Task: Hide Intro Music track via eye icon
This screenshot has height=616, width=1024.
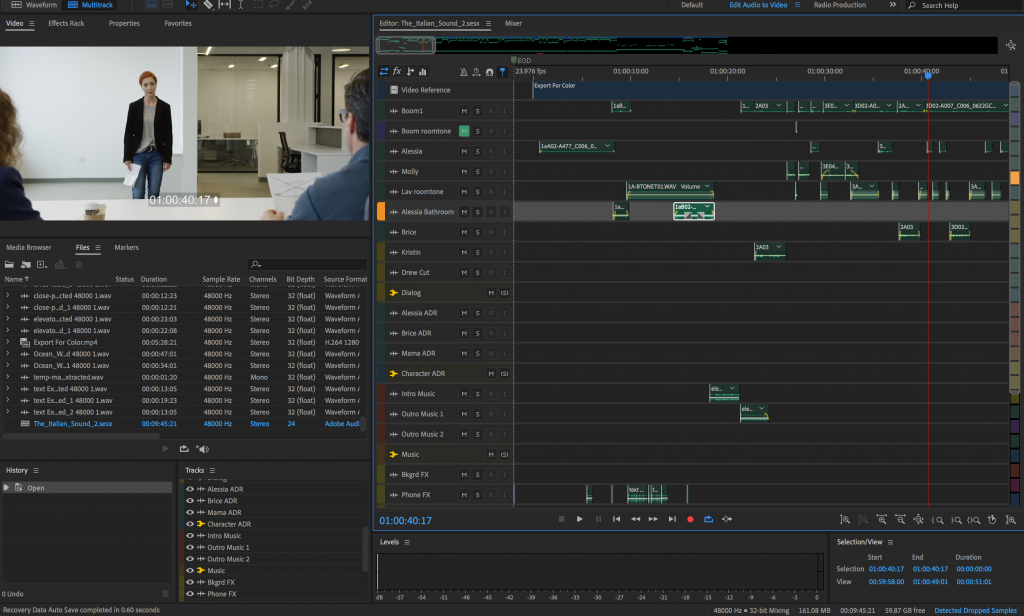Action: [190, 536]
